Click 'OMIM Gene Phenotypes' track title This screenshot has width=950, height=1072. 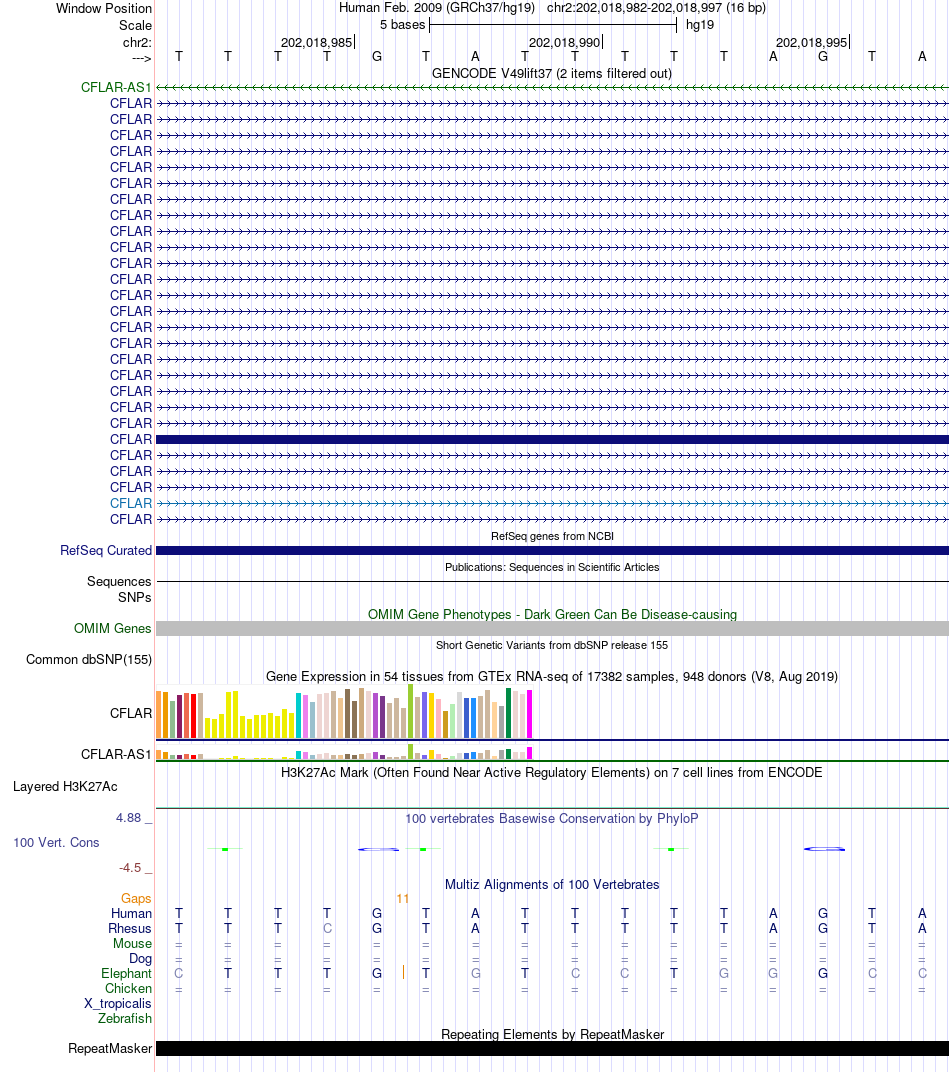click(x=552, y=615)
